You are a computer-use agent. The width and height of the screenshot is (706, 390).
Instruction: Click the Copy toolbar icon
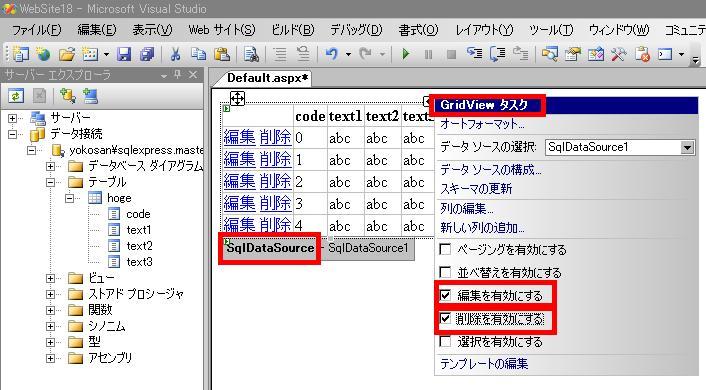(199, 54)
